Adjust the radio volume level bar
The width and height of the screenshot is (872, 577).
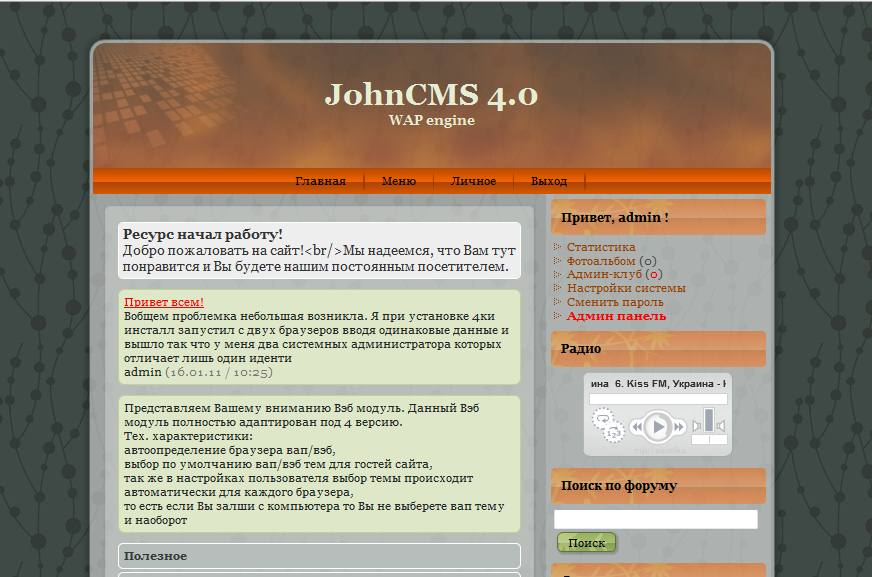click(x=709, y=420)
